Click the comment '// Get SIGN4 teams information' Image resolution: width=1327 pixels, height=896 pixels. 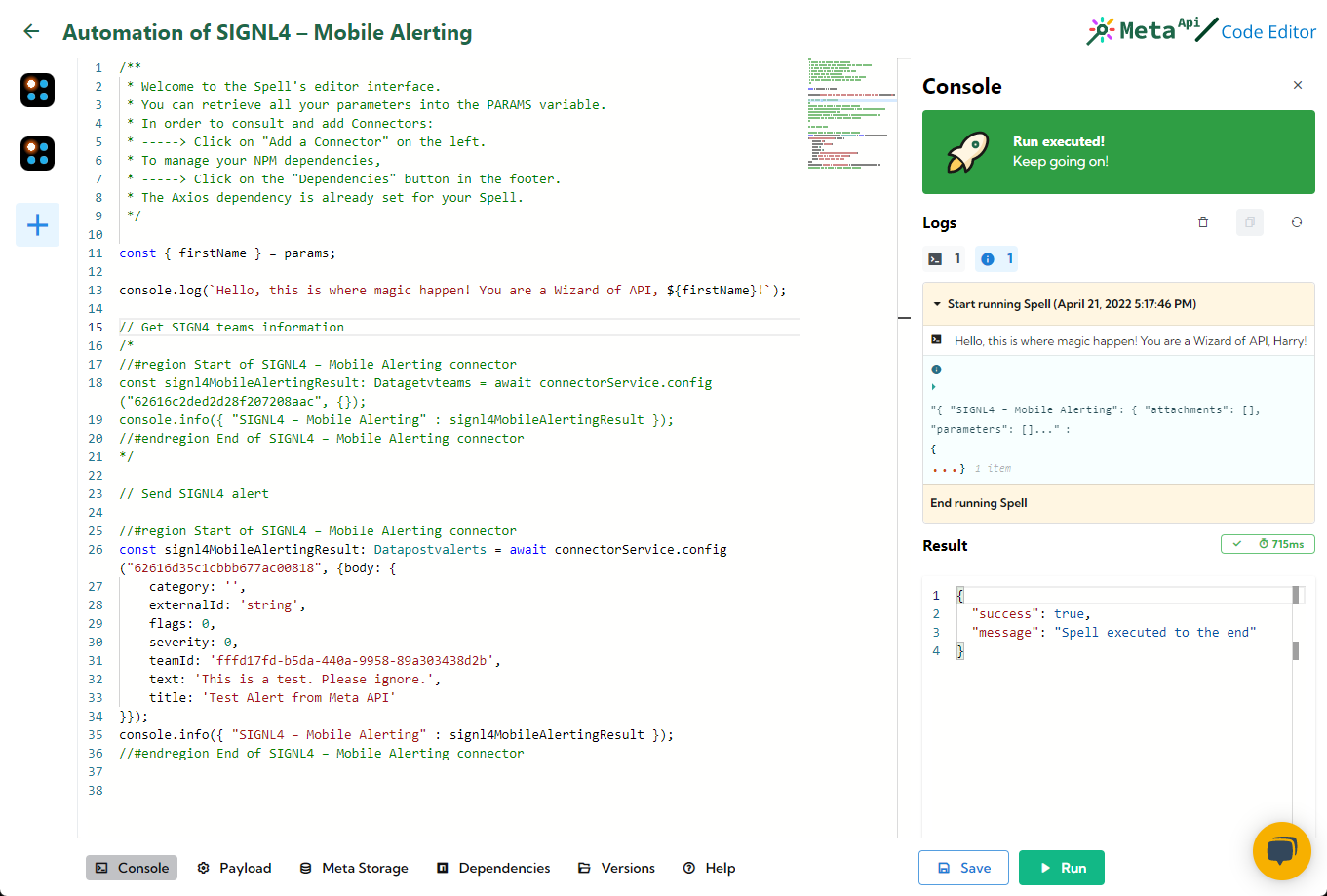[232, 327]
